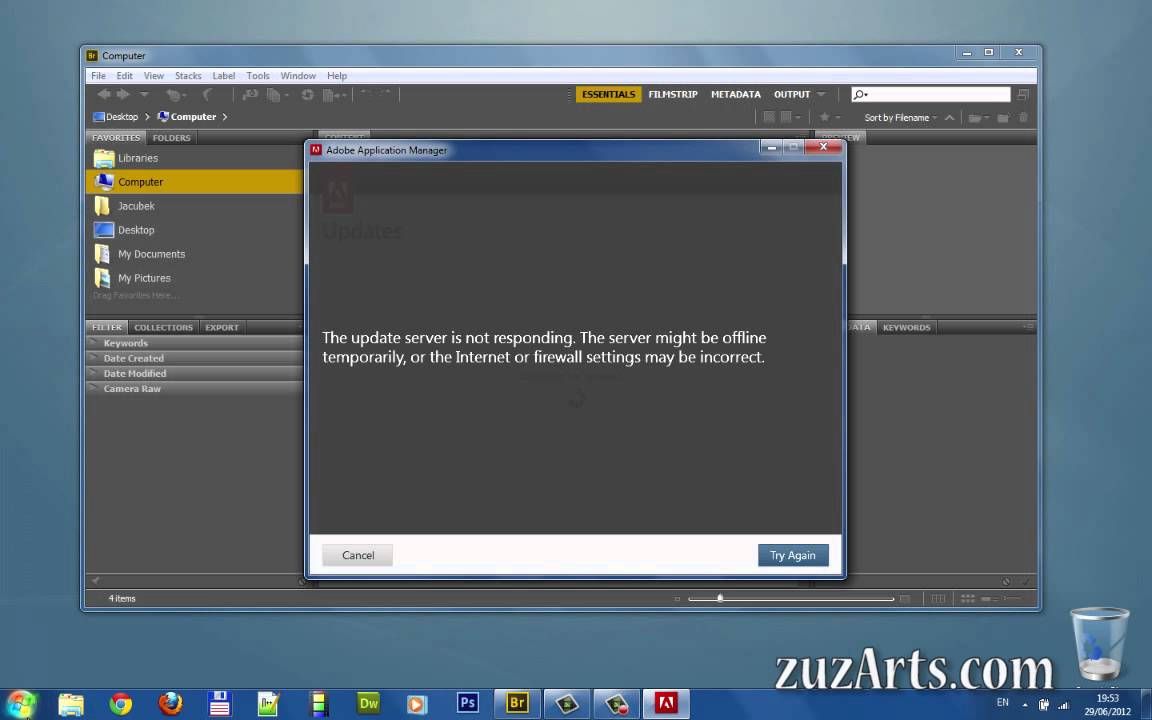Open the Sort by Filename dropdown
The width and height of the screenshot is (1152, 720).
point(900,118)
